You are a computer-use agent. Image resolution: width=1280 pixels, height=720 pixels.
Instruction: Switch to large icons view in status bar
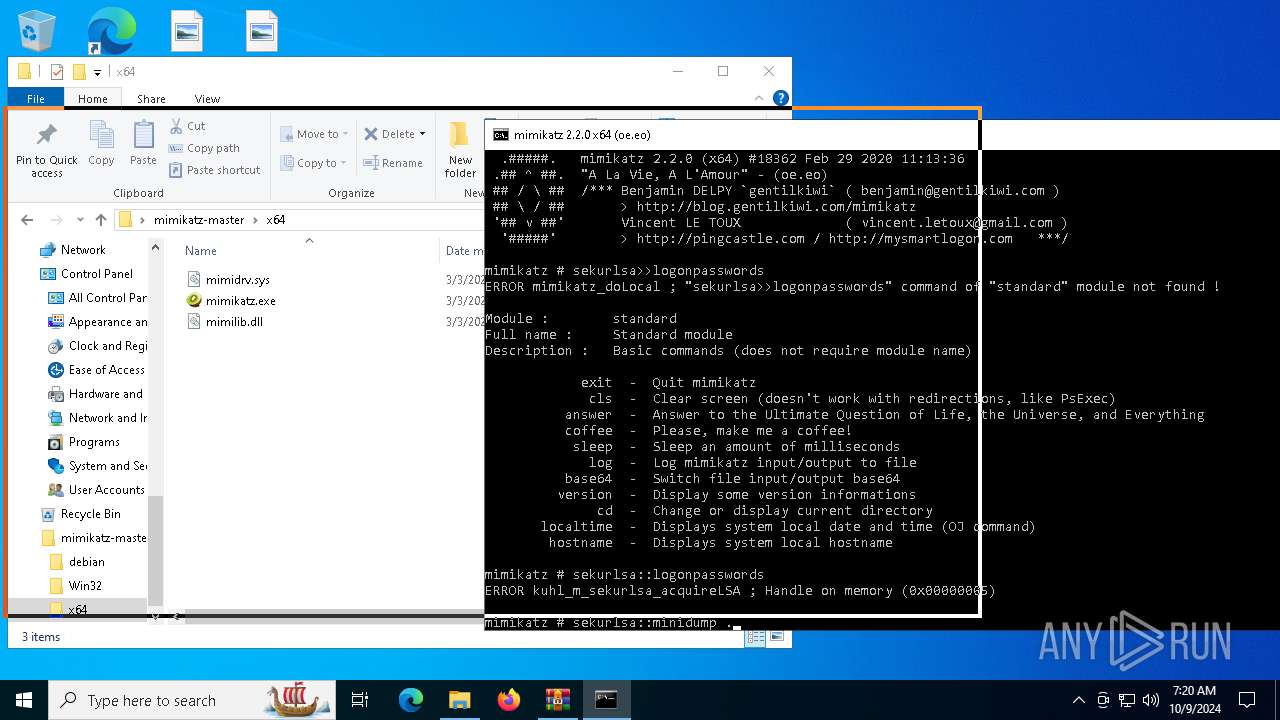tap(776, 637)
